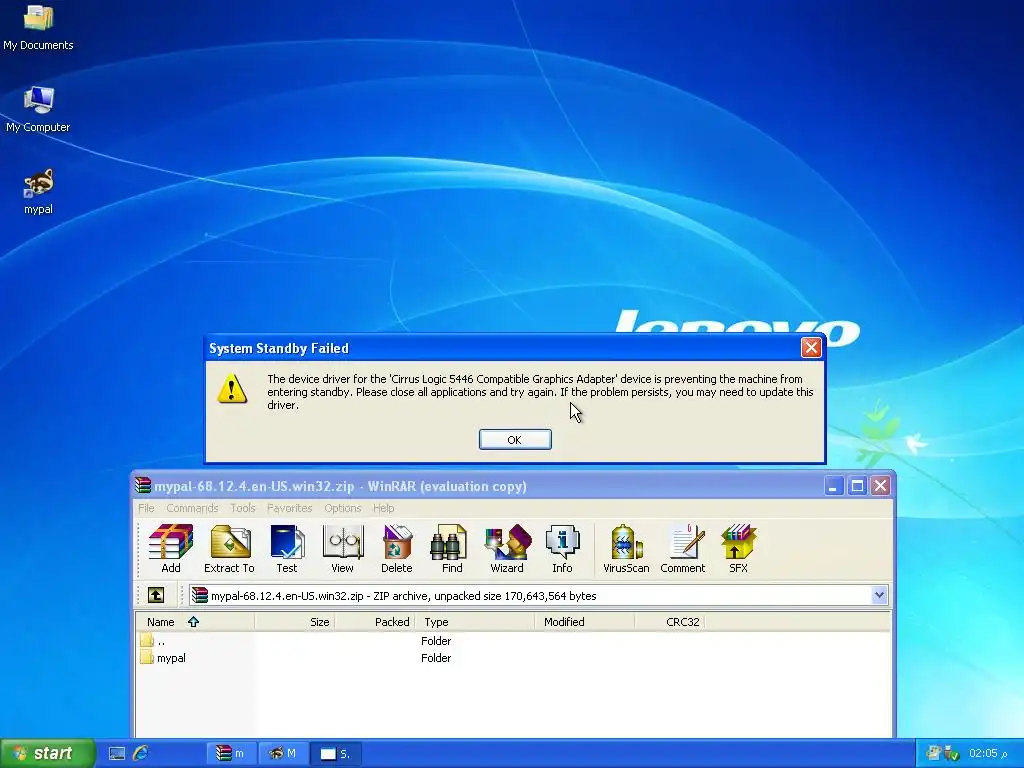Click the Info toolbar icon
The image size is (1024, 768).
(x=562, y=549)
